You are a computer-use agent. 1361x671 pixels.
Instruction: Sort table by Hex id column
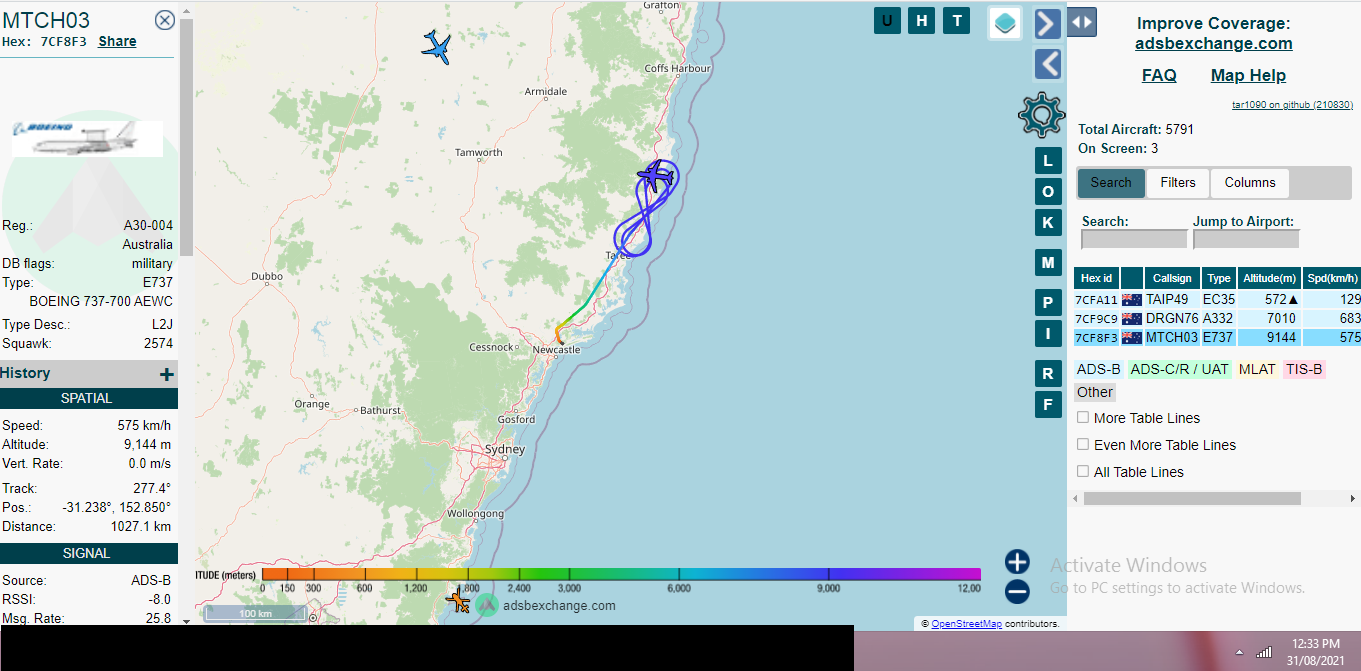tap(1097, 278)
